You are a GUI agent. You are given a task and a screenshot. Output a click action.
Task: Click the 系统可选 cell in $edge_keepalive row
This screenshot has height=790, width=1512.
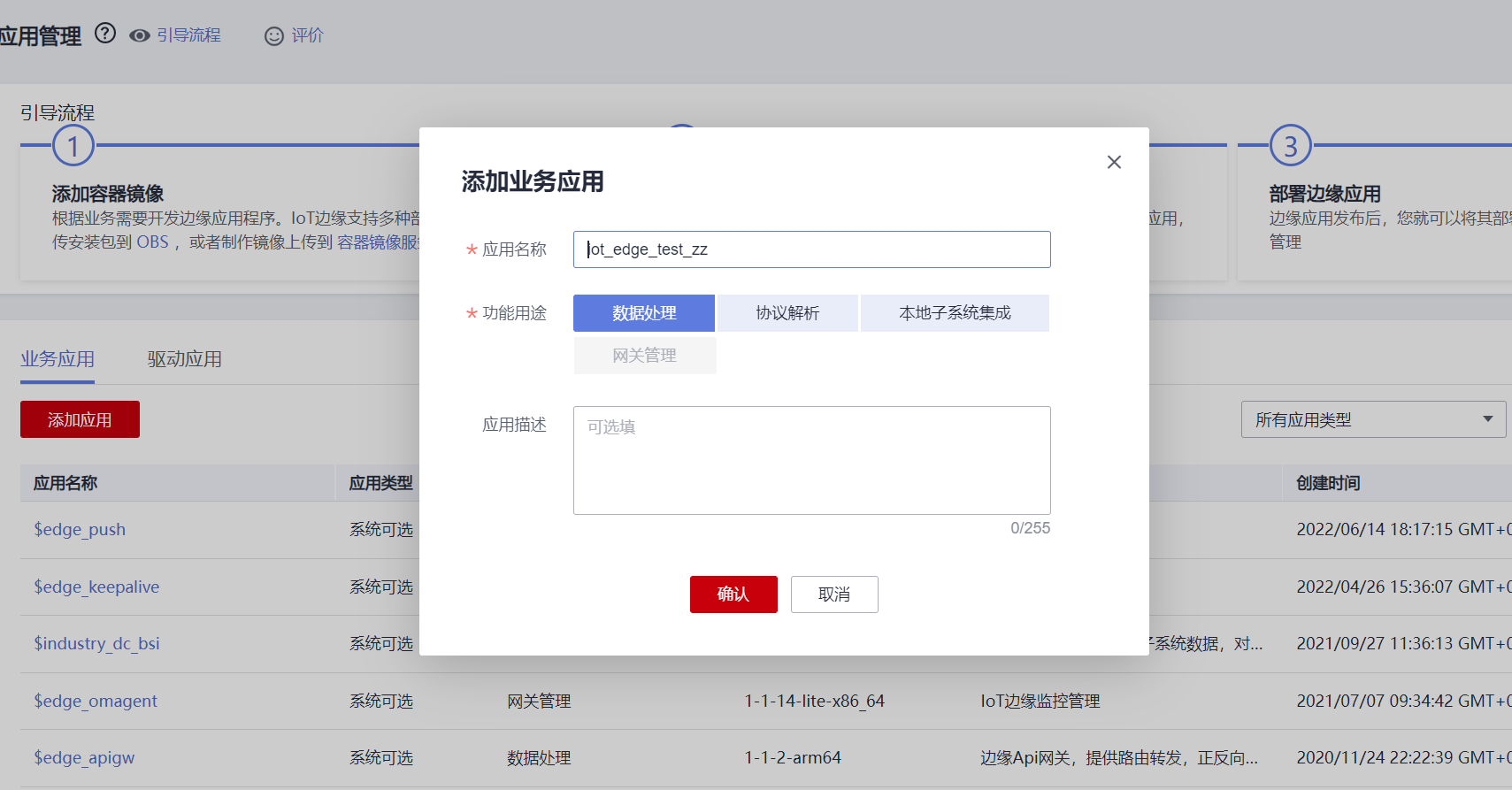(x=381, y=587)
